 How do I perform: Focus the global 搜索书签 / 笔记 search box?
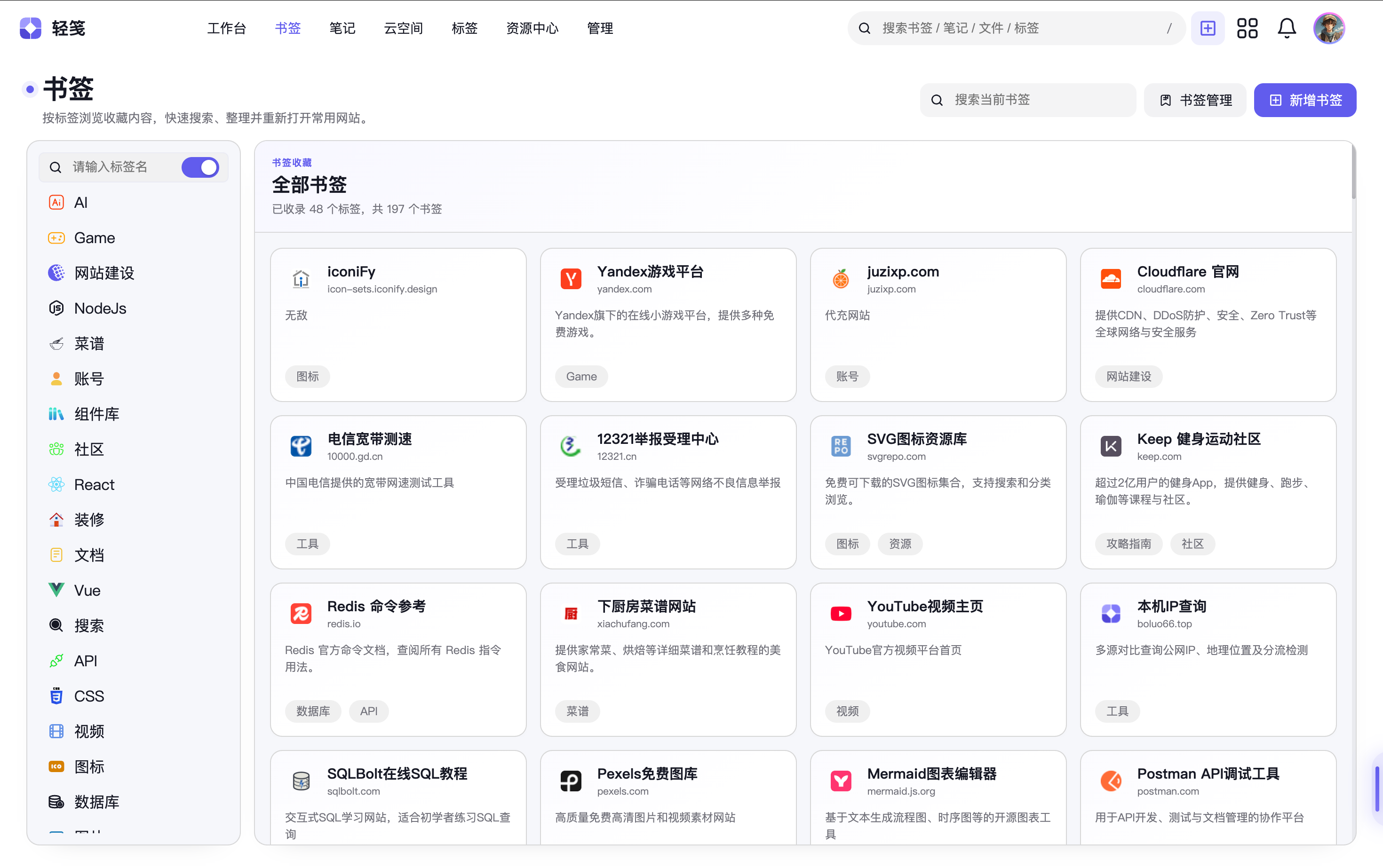[x=1016, y=28]
